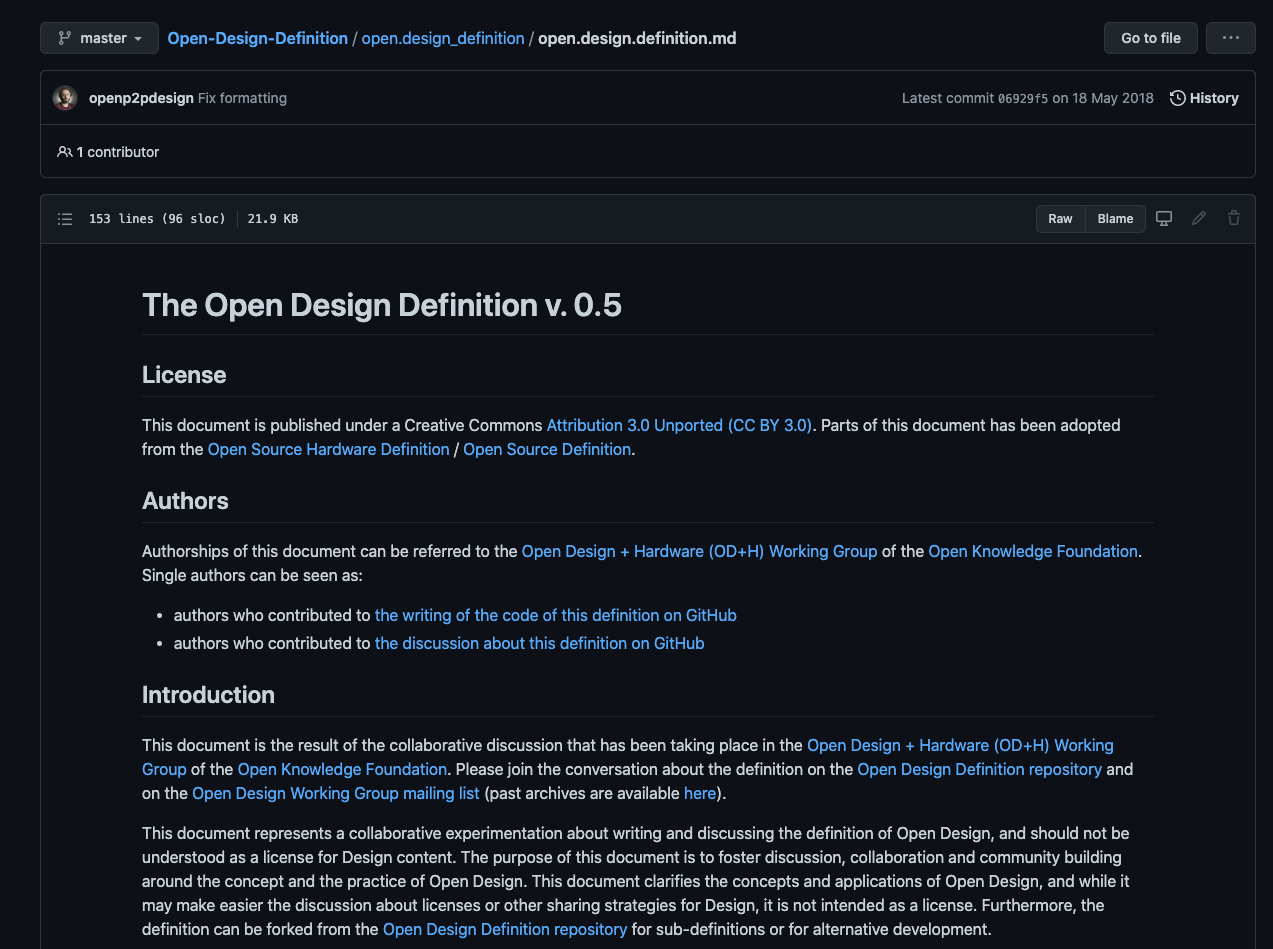View the Raw file
Screen dimensions: 1273x949
[x=1060, y=219]
